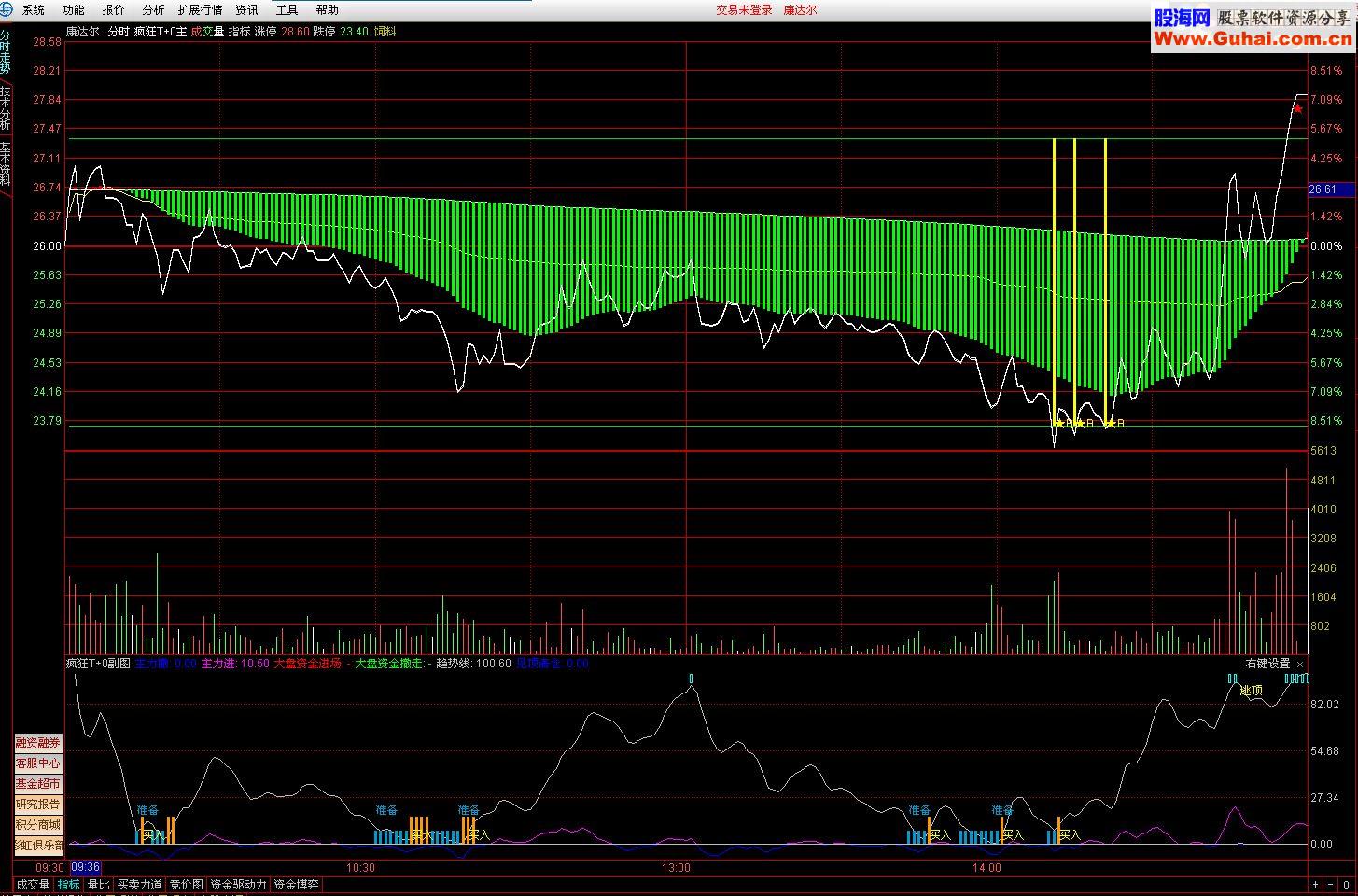Click the 指标 label in chart header

pyautogui.click(x=240, y=31)
